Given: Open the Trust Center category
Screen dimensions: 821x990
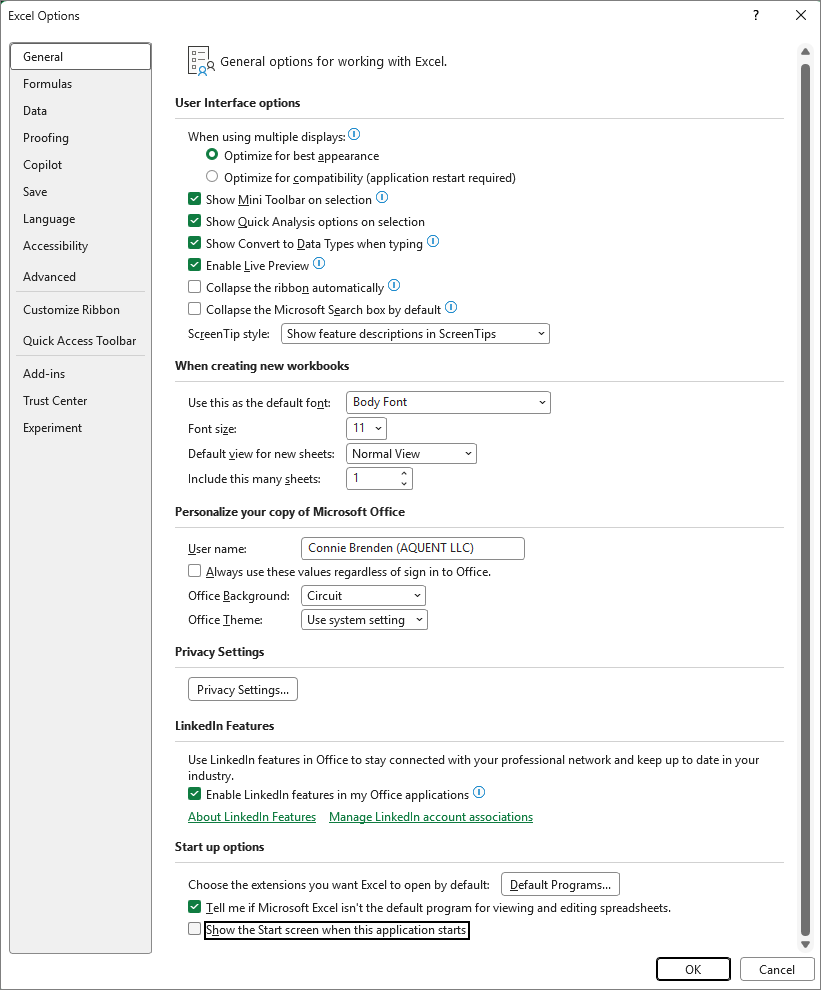Looking at the screenshot, I should point(81,401).
